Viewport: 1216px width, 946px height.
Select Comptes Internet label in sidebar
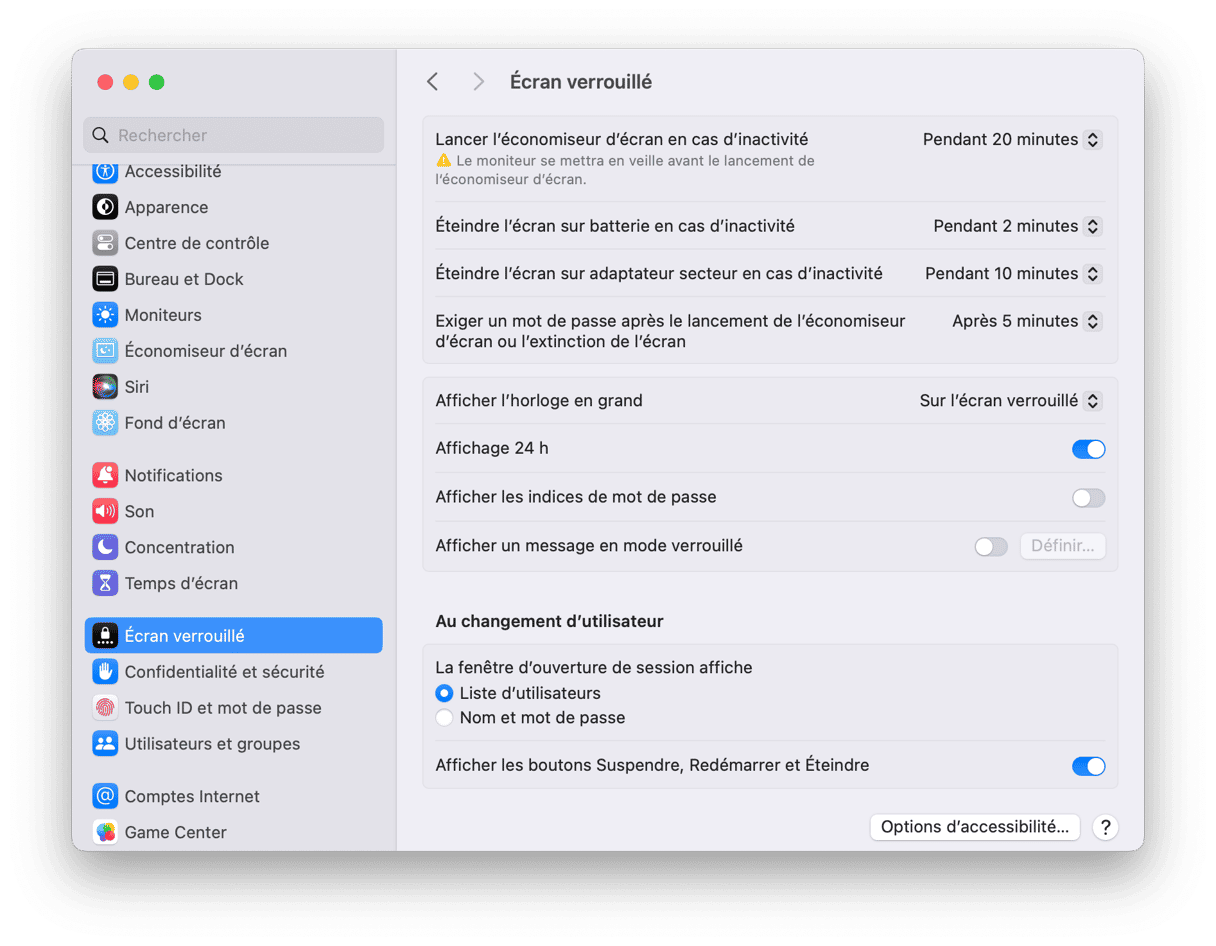tap(192, 796)
